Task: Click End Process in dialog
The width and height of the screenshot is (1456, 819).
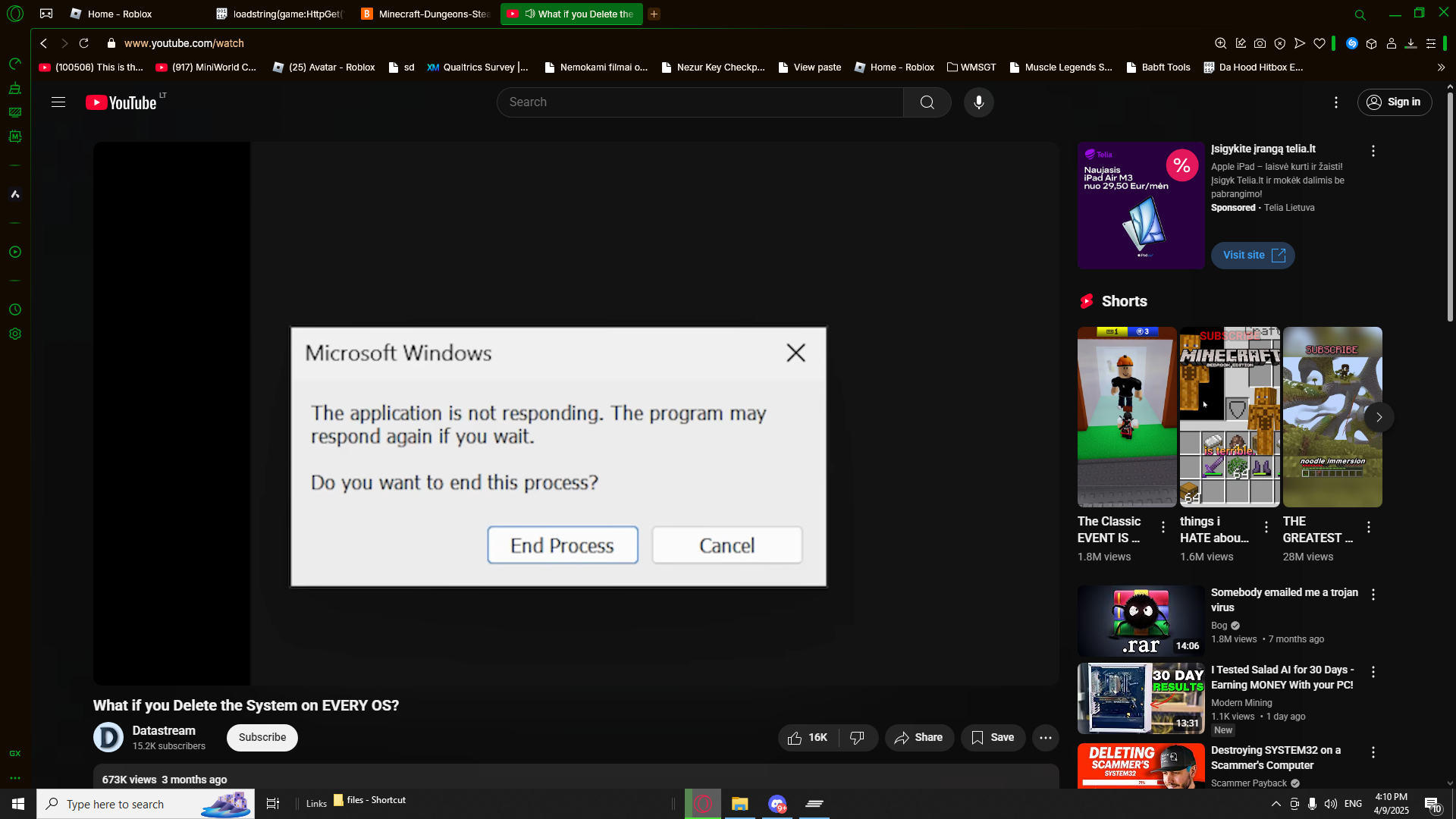Action: coord(562,545)
